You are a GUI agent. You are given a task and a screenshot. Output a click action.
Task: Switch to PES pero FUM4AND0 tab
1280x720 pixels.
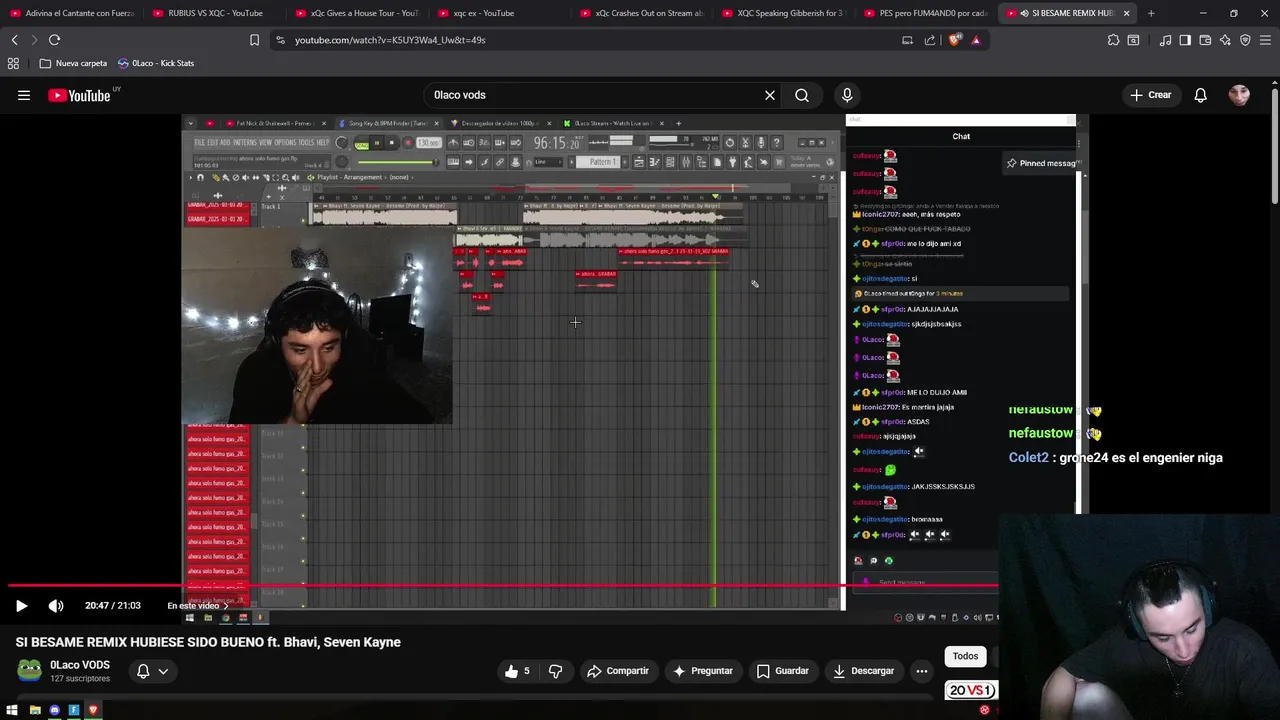[928, 13]
